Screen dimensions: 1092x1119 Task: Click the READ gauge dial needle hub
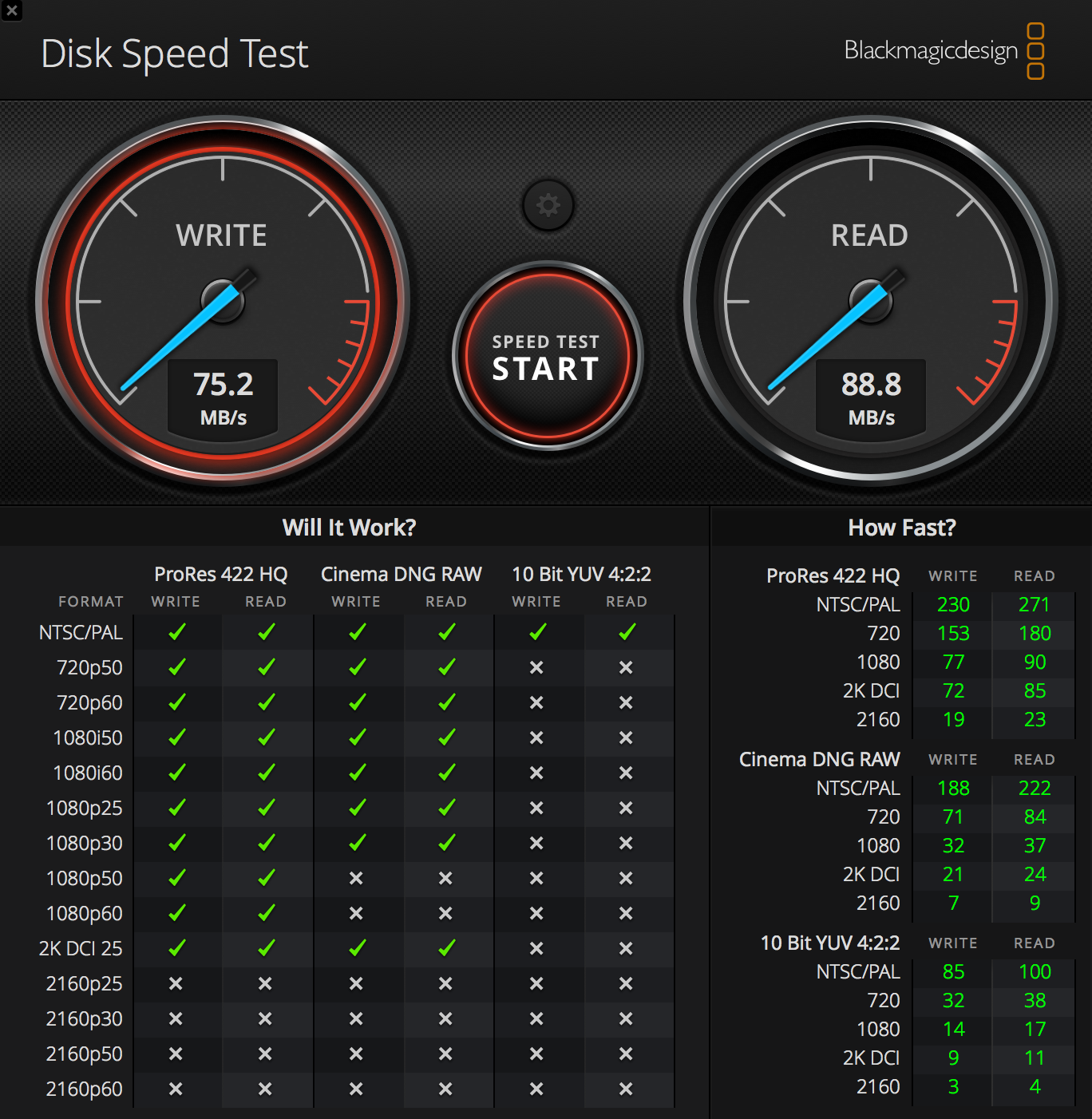[871, 302]
